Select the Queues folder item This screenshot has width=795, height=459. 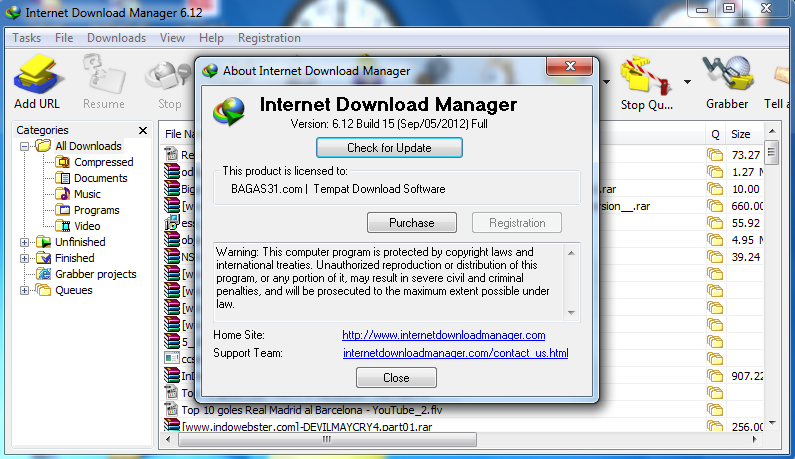tap(65, 290)
